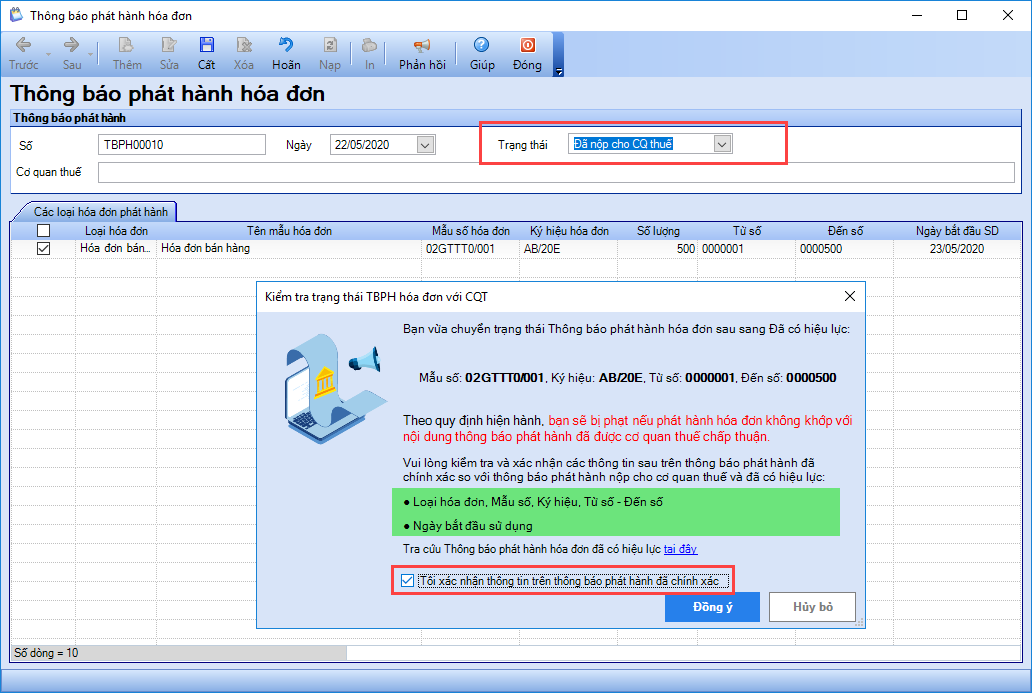
Task: Expand the Trạng thái status dropdown
Action: click(x=722, y=144)
